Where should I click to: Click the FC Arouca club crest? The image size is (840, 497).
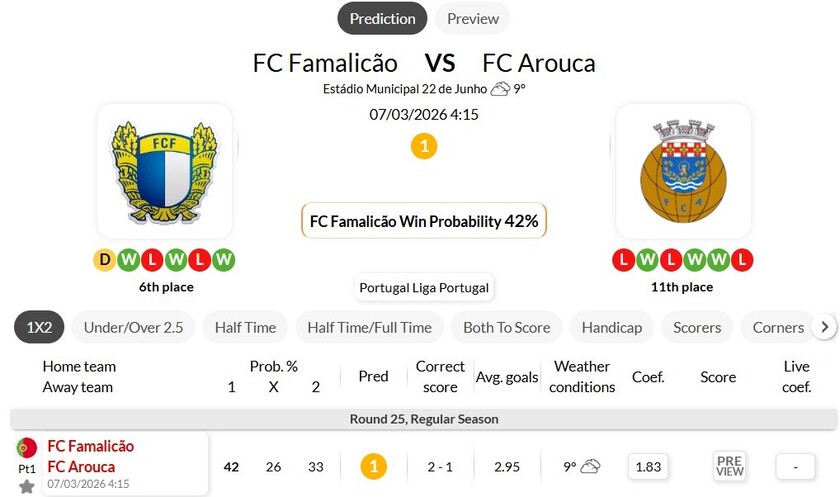pos(683,171)
